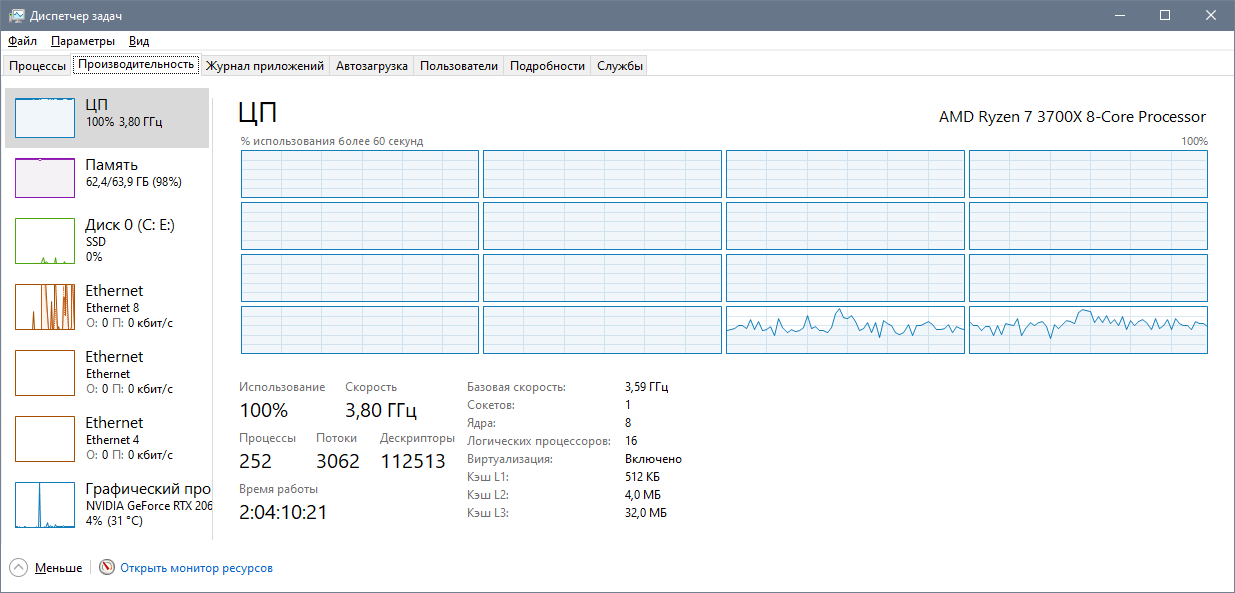Click the Сокетов label

click(491, 404)
